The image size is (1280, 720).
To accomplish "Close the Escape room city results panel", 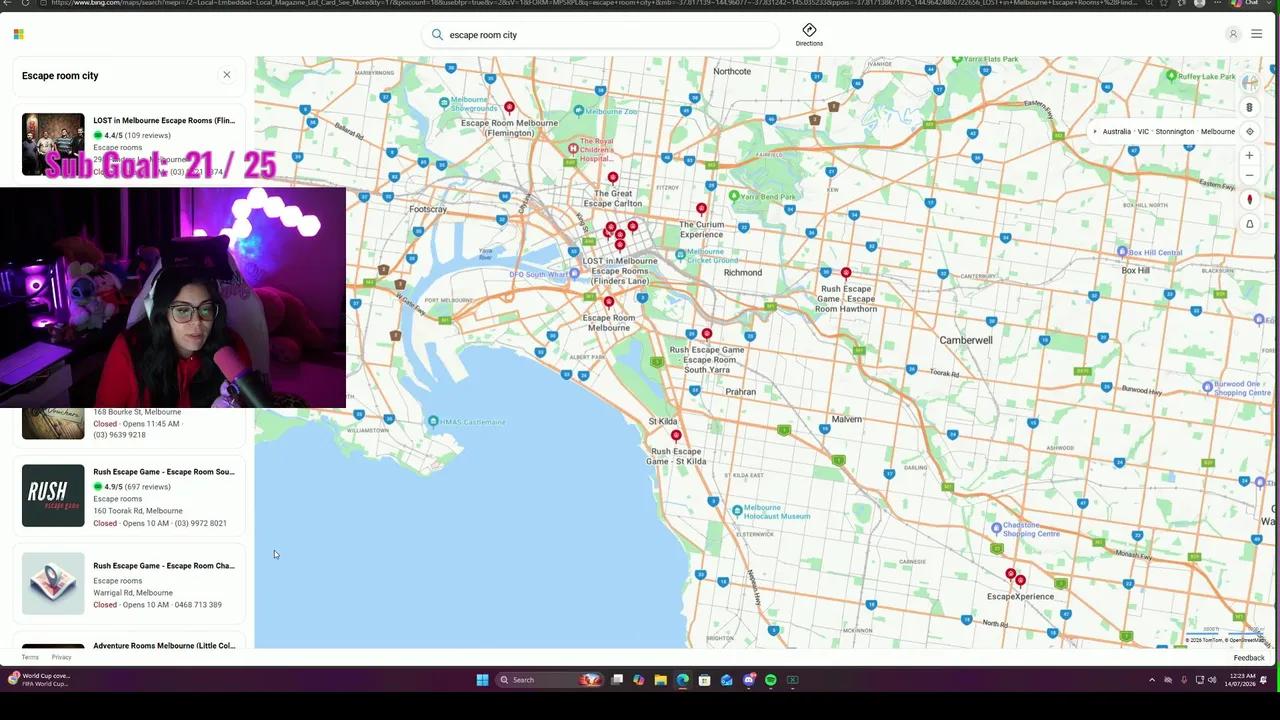I will point(226,75).
